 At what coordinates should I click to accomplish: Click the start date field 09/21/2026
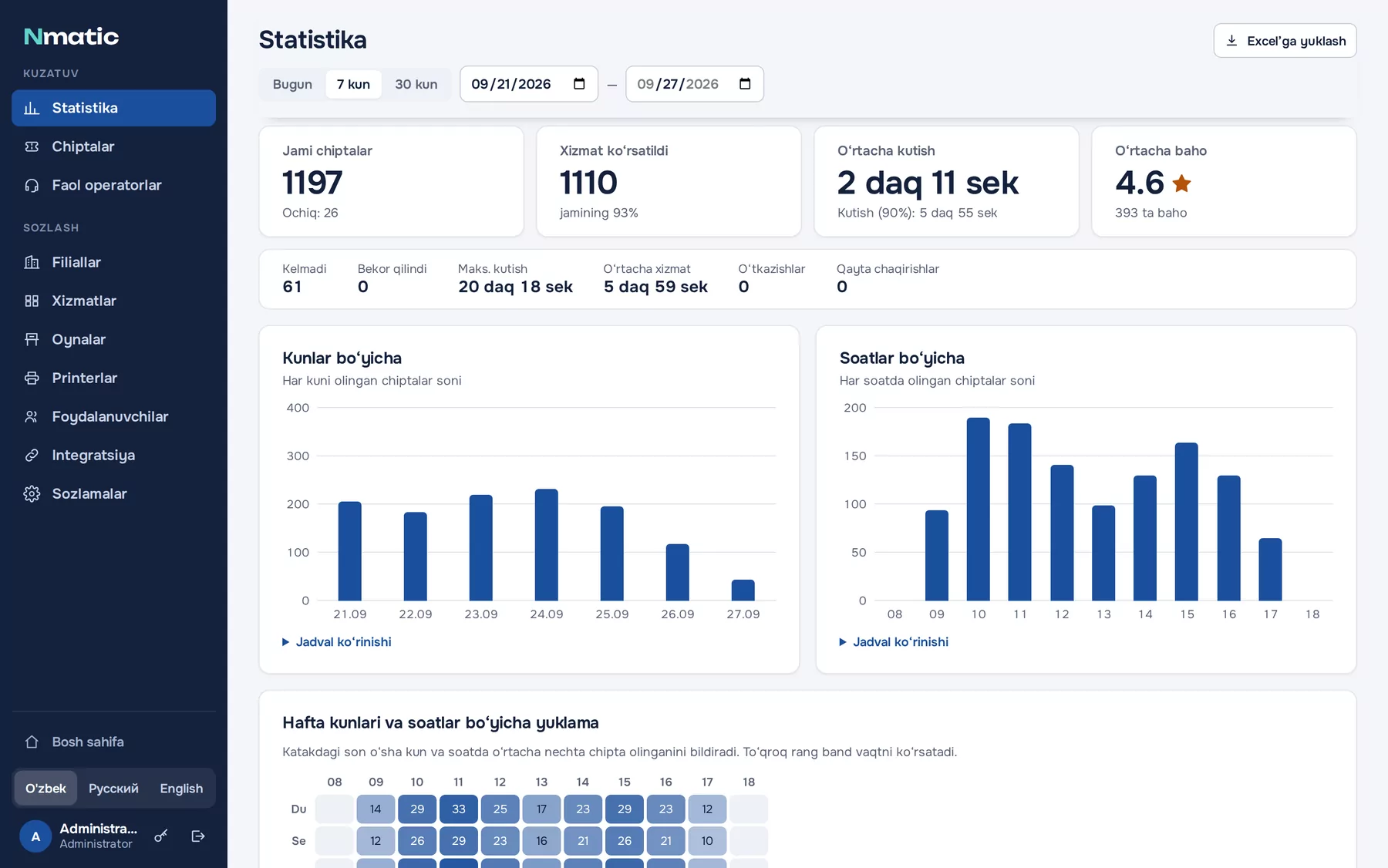529,84
